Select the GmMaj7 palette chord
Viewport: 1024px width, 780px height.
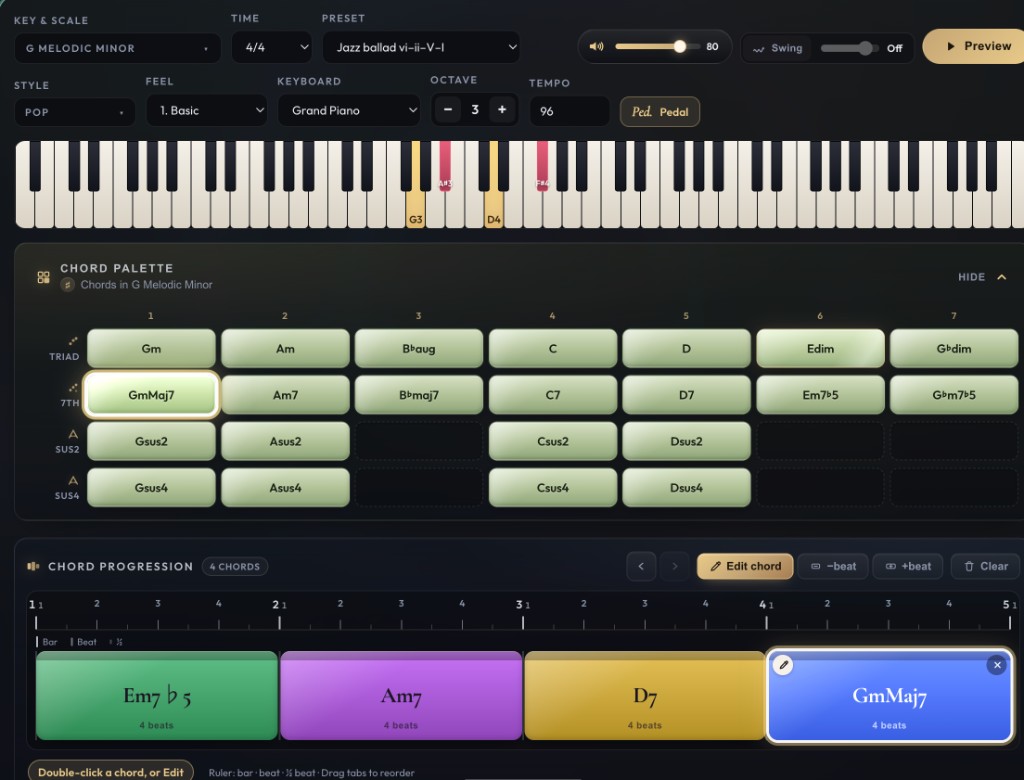[151, 395]
